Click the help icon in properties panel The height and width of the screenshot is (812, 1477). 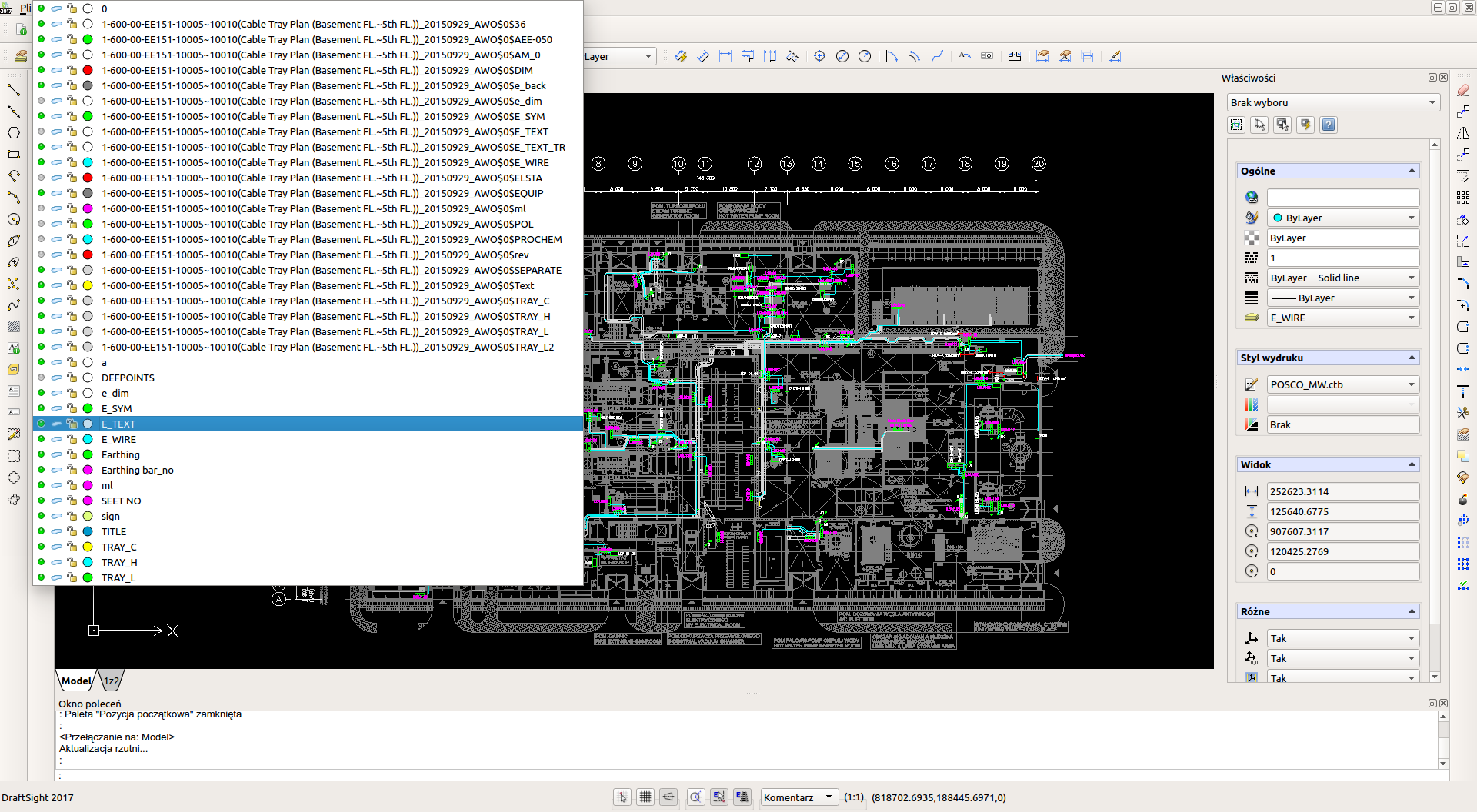[x=1329, y=125]
